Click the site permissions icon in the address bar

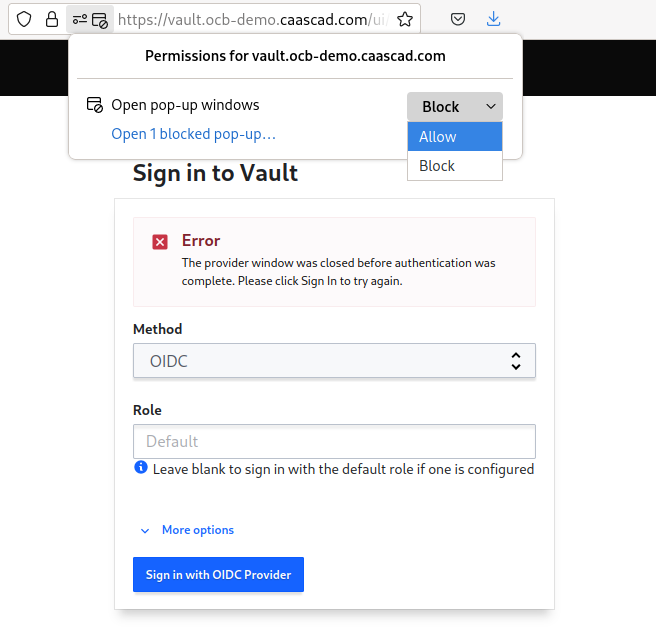(x=79, y=19)
